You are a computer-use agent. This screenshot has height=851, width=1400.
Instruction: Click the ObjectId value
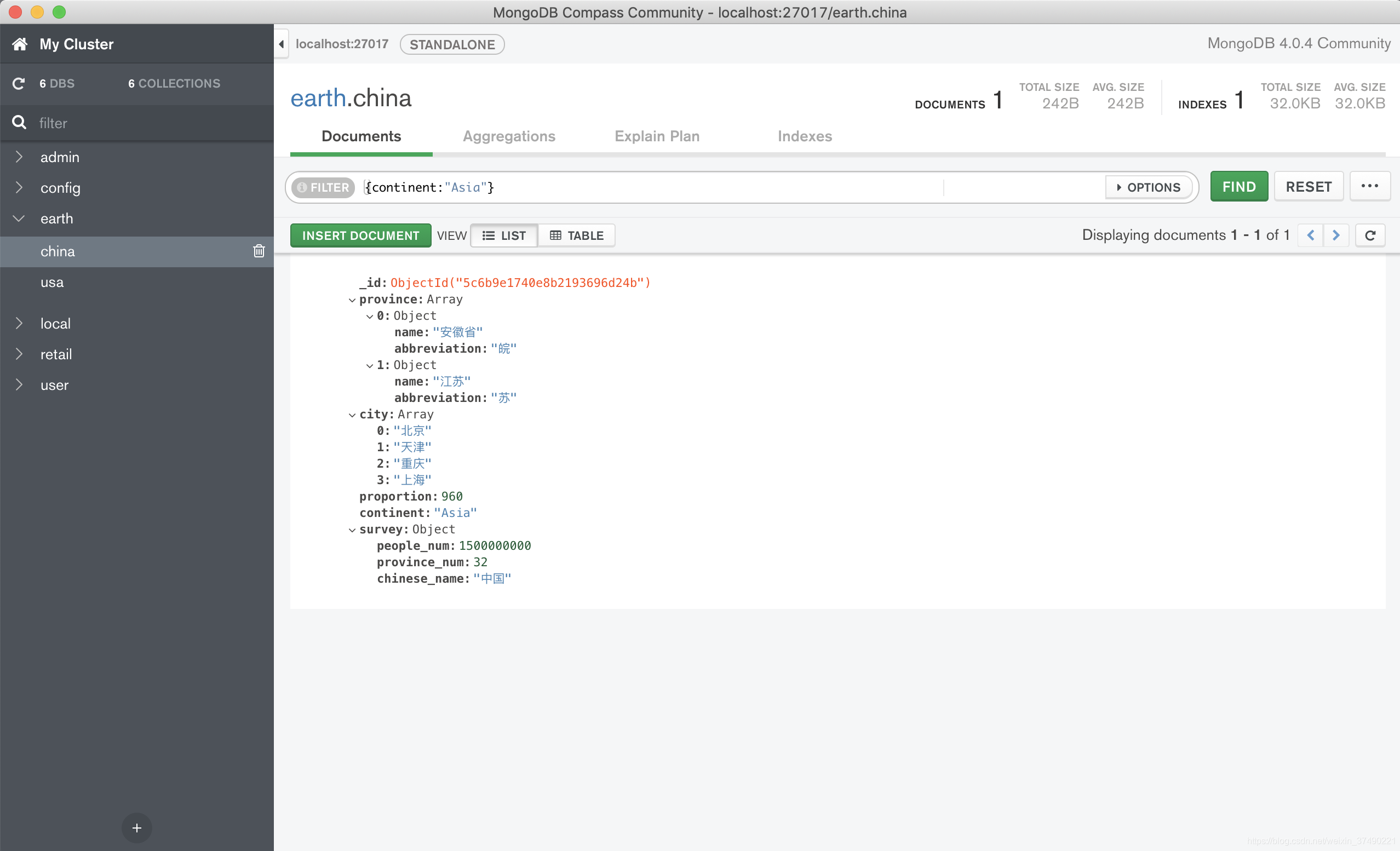[520, 283]
